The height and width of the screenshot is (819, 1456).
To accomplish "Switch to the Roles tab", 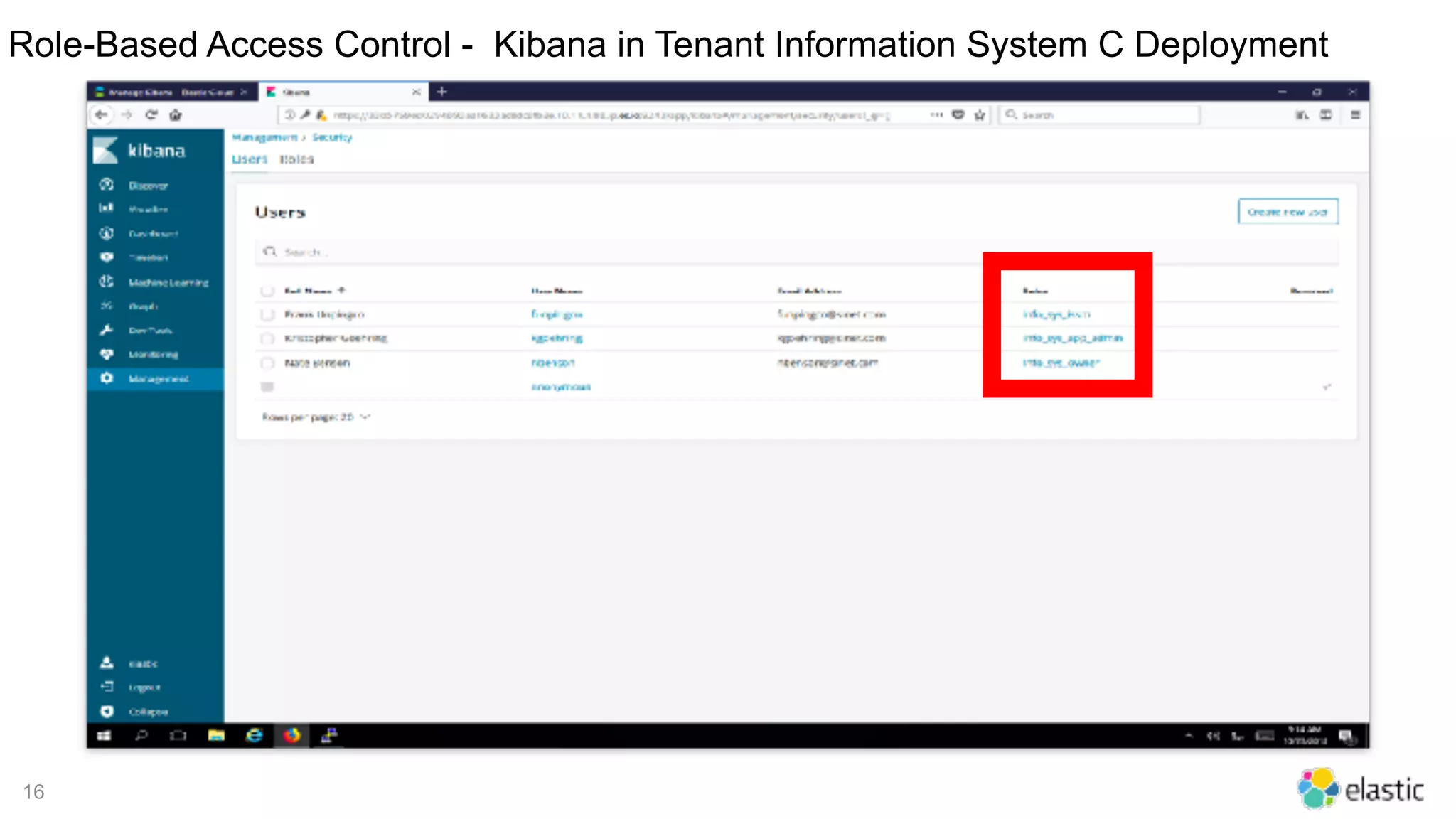I will click(296, 159).
